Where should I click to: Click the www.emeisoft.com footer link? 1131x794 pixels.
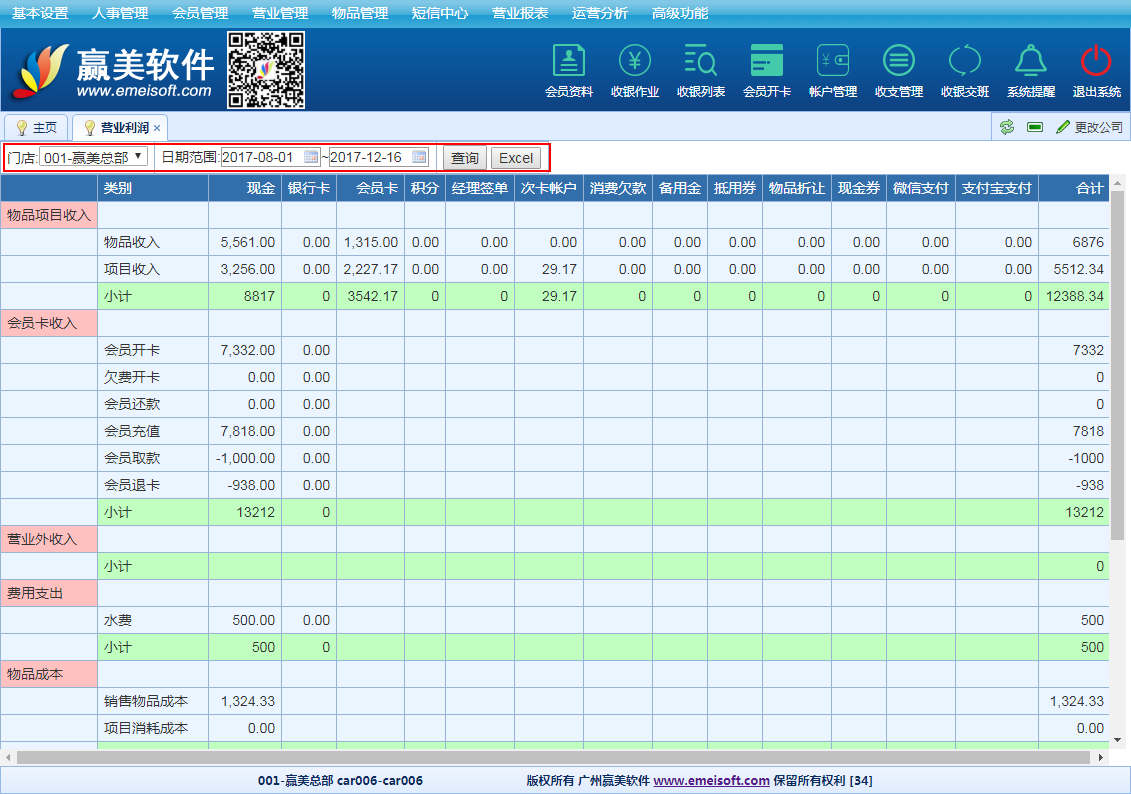coord(711,781)
